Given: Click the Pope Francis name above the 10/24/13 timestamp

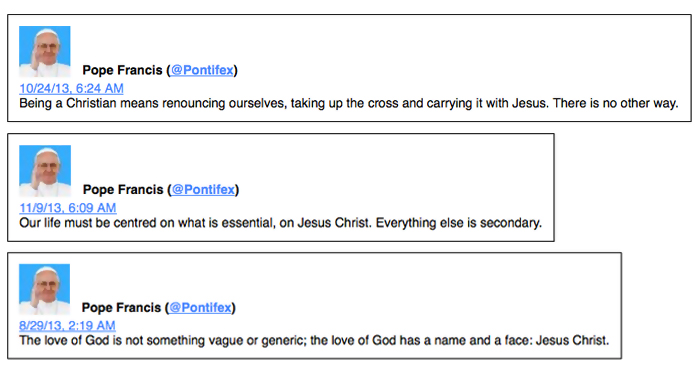Looking at the screenshot, I should 122,70.
